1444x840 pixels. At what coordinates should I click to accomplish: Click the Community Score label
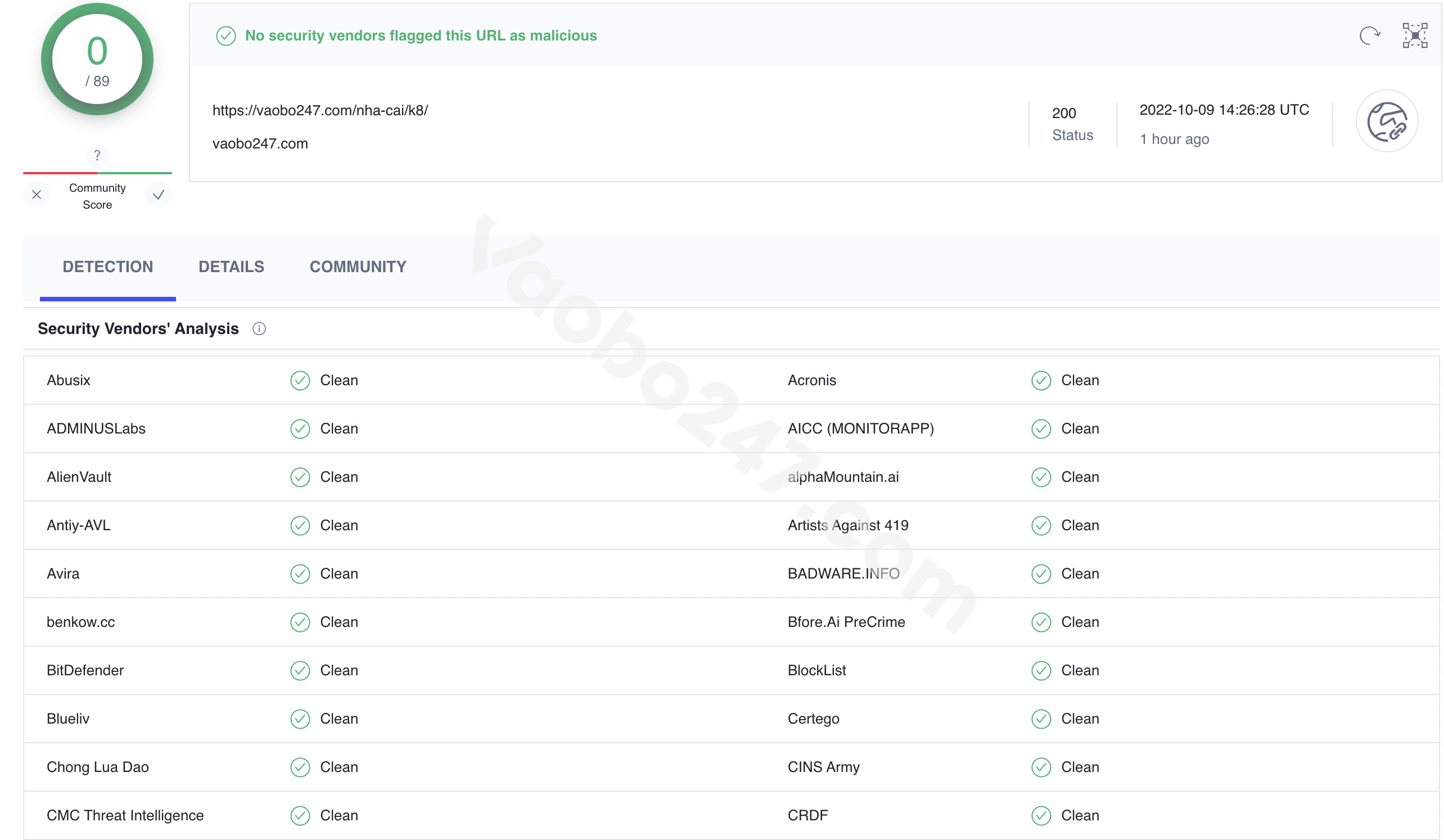click(97, 197)
